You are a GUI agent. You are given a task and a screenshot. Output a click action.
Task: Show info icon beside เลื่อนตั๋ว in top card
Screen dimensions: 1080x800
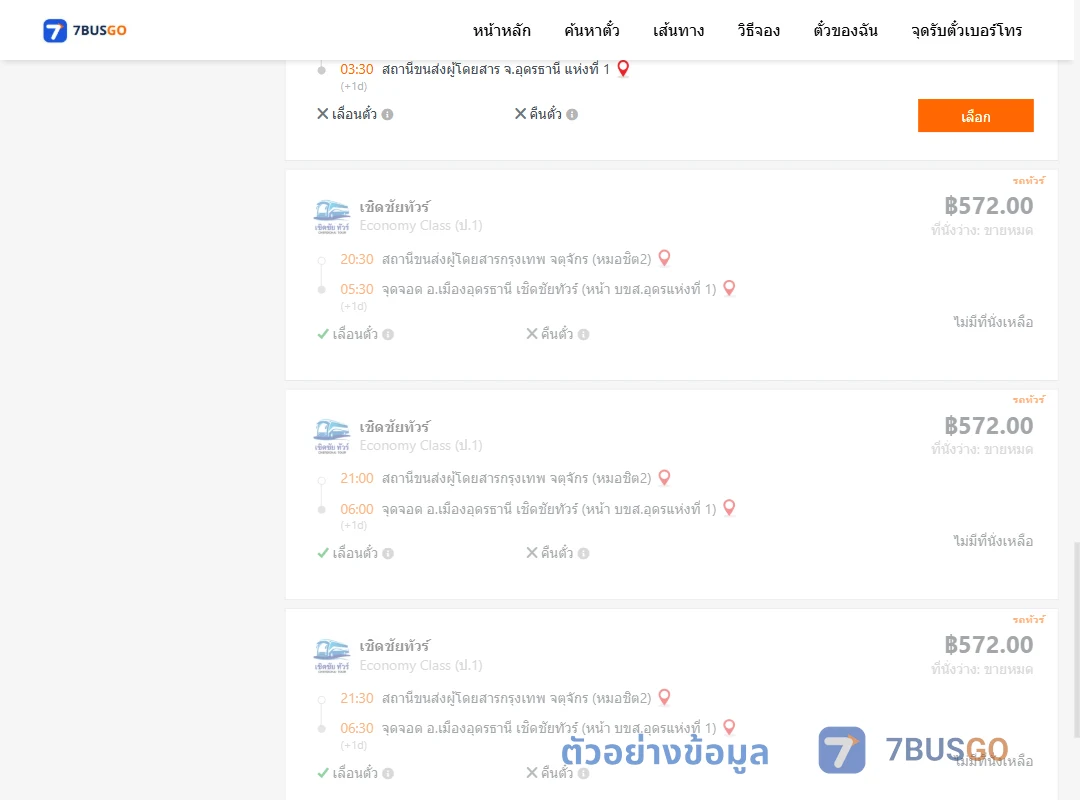(388, 114)
